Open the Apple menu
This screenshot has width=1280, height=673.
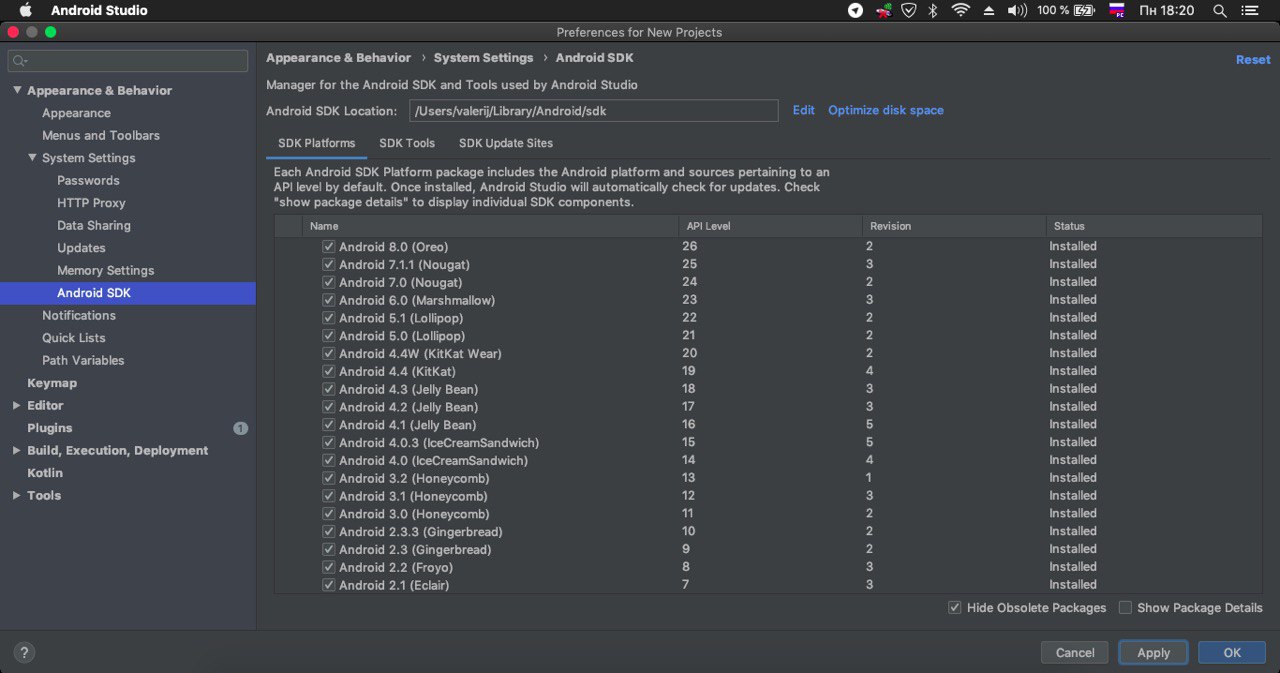coord(25,10)
